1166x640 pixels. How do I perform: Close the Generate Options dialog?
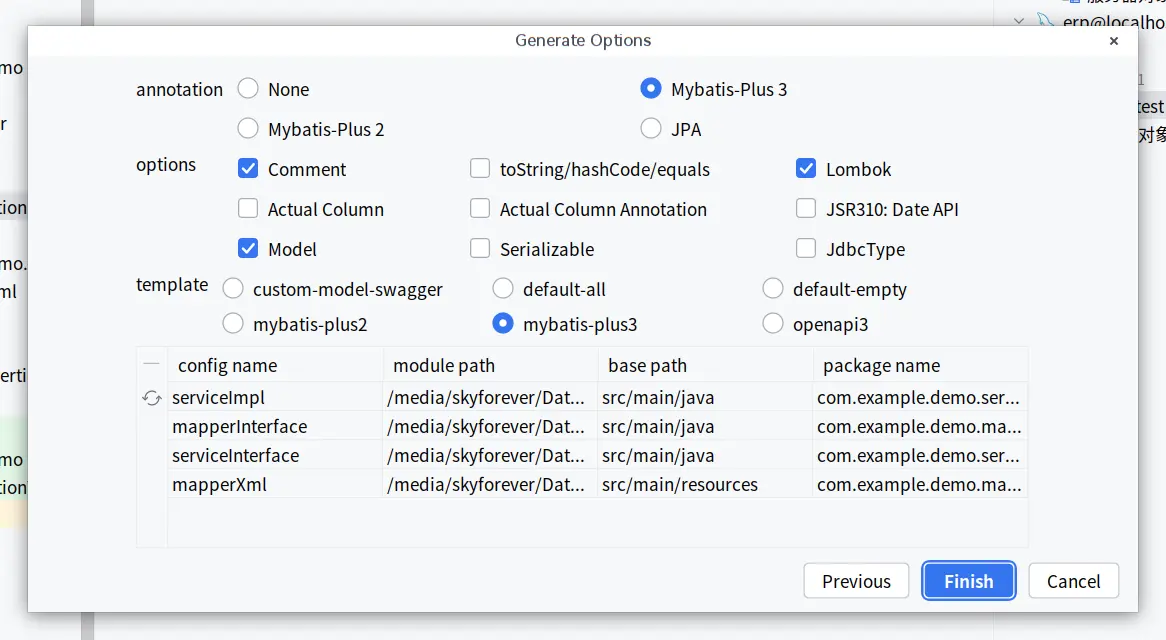[1113, 41]
